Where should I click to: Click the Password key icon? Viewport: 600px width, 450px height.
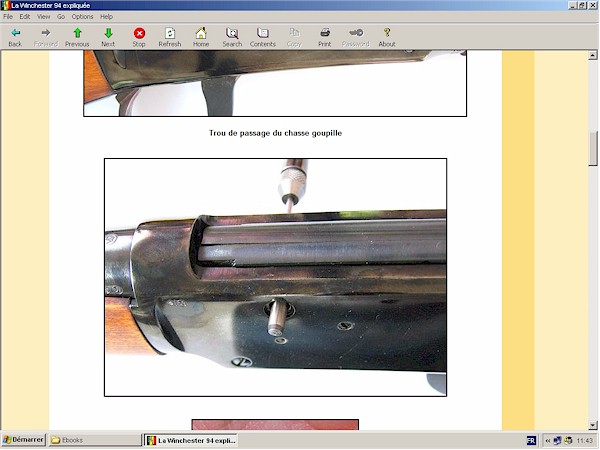[x=355, y=37]
